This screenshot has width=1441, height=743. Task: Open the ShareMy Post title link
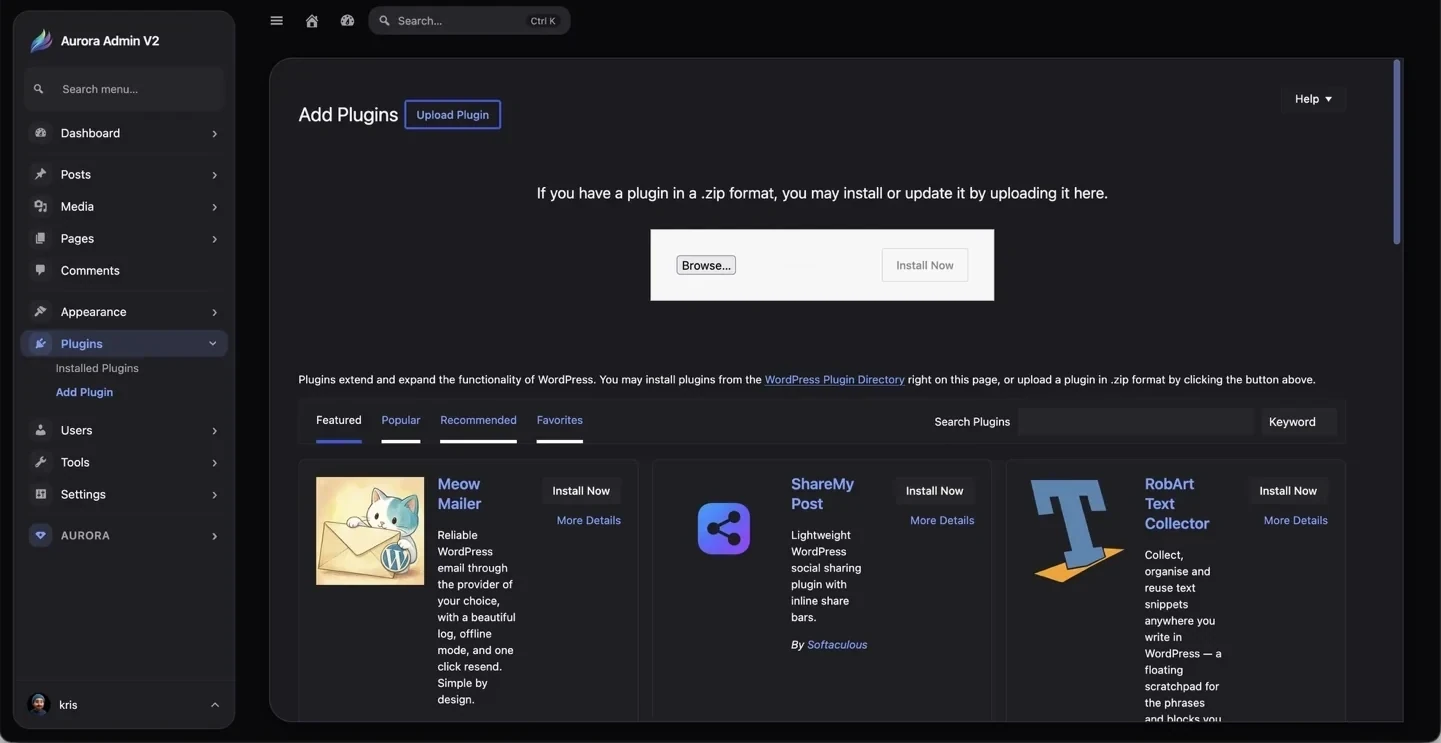click(x=822, y=494)
